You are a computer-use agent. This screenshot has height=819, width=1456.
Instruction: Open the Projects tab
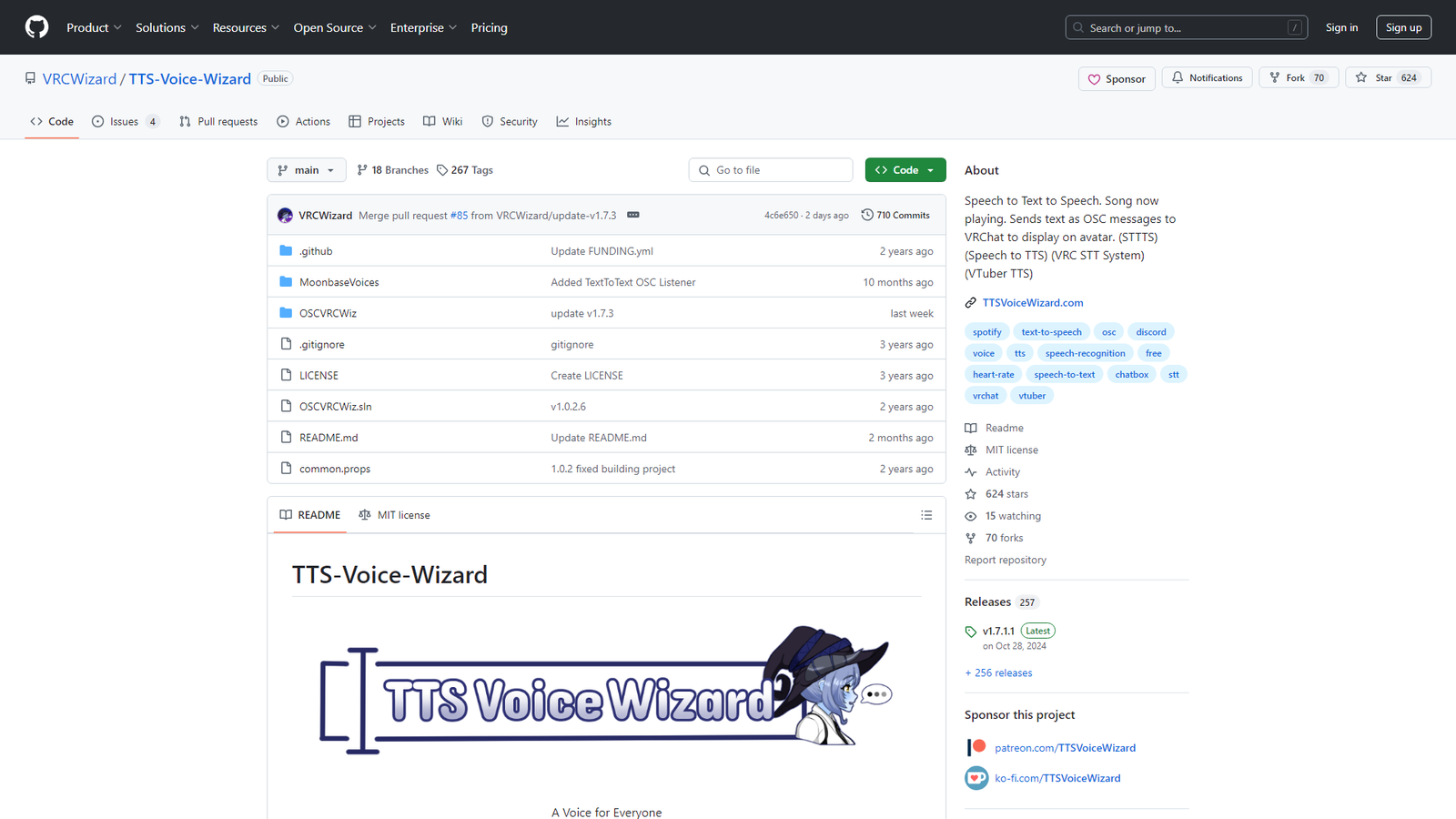coord(377,122)
